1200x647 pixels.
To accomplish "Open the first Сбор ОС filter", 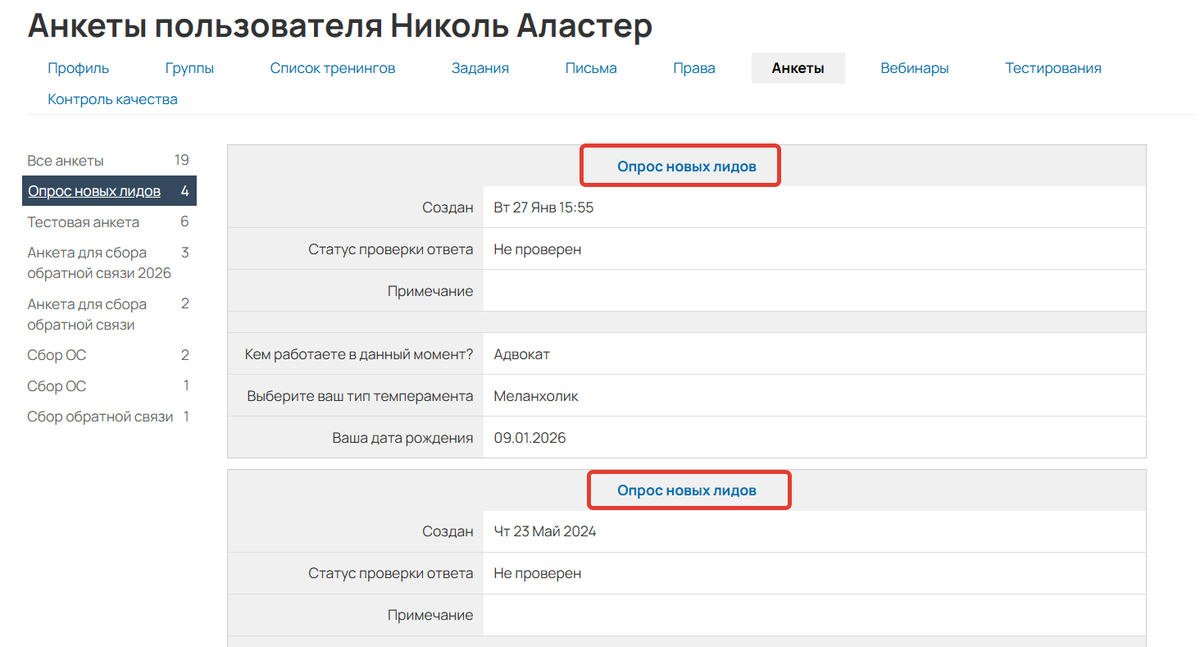I will click(58, 354).
